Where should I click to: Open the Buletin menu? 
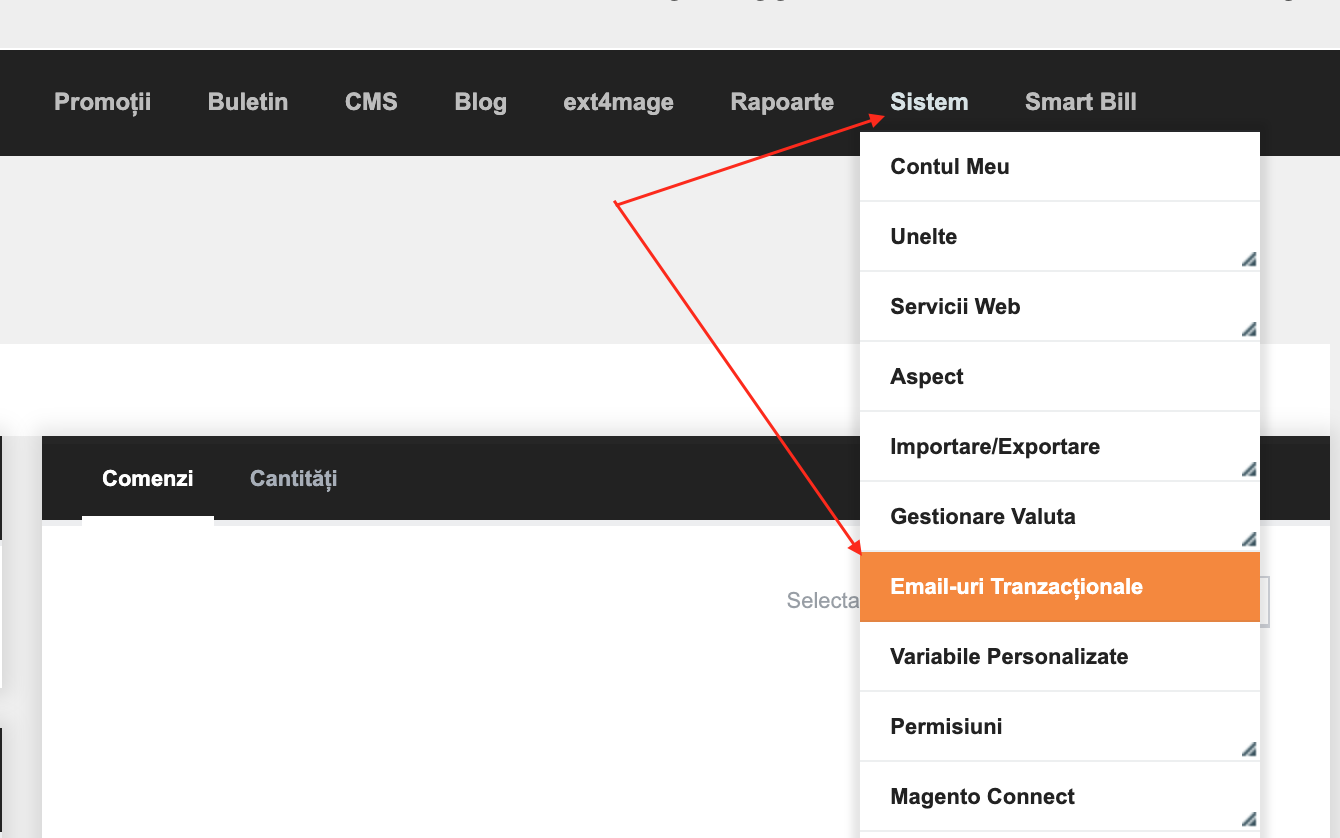(x=248, y=102)
